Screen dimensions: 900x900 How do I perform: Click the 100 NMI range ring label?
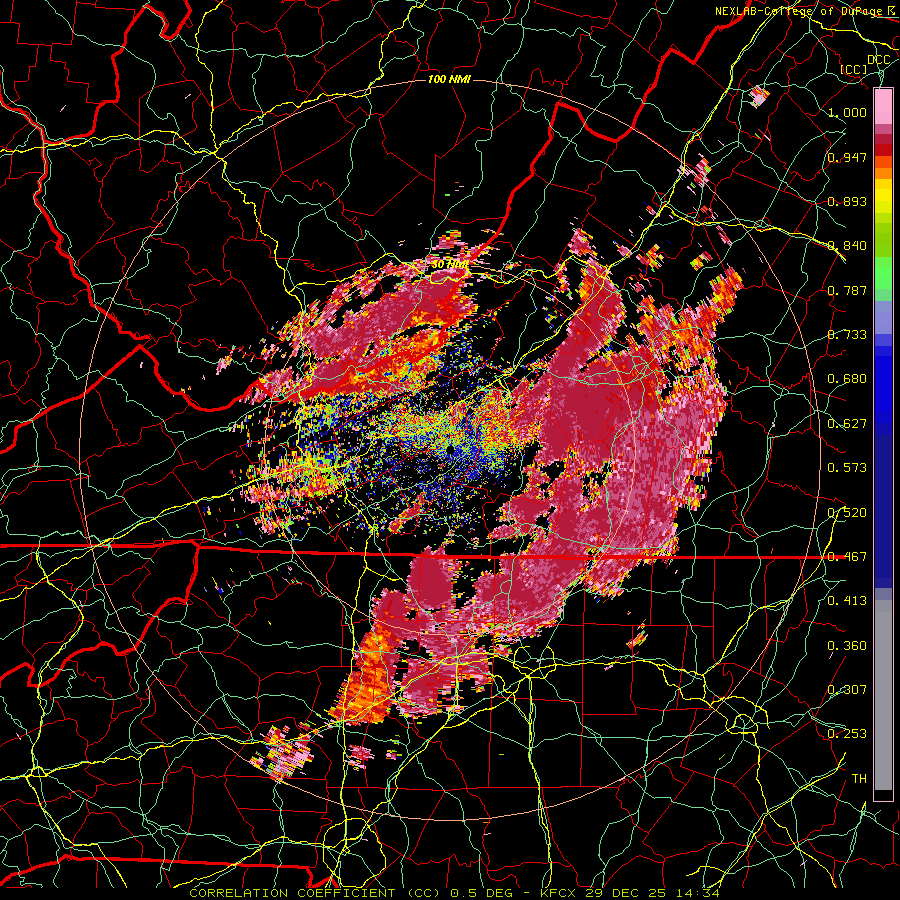(449, 79)
